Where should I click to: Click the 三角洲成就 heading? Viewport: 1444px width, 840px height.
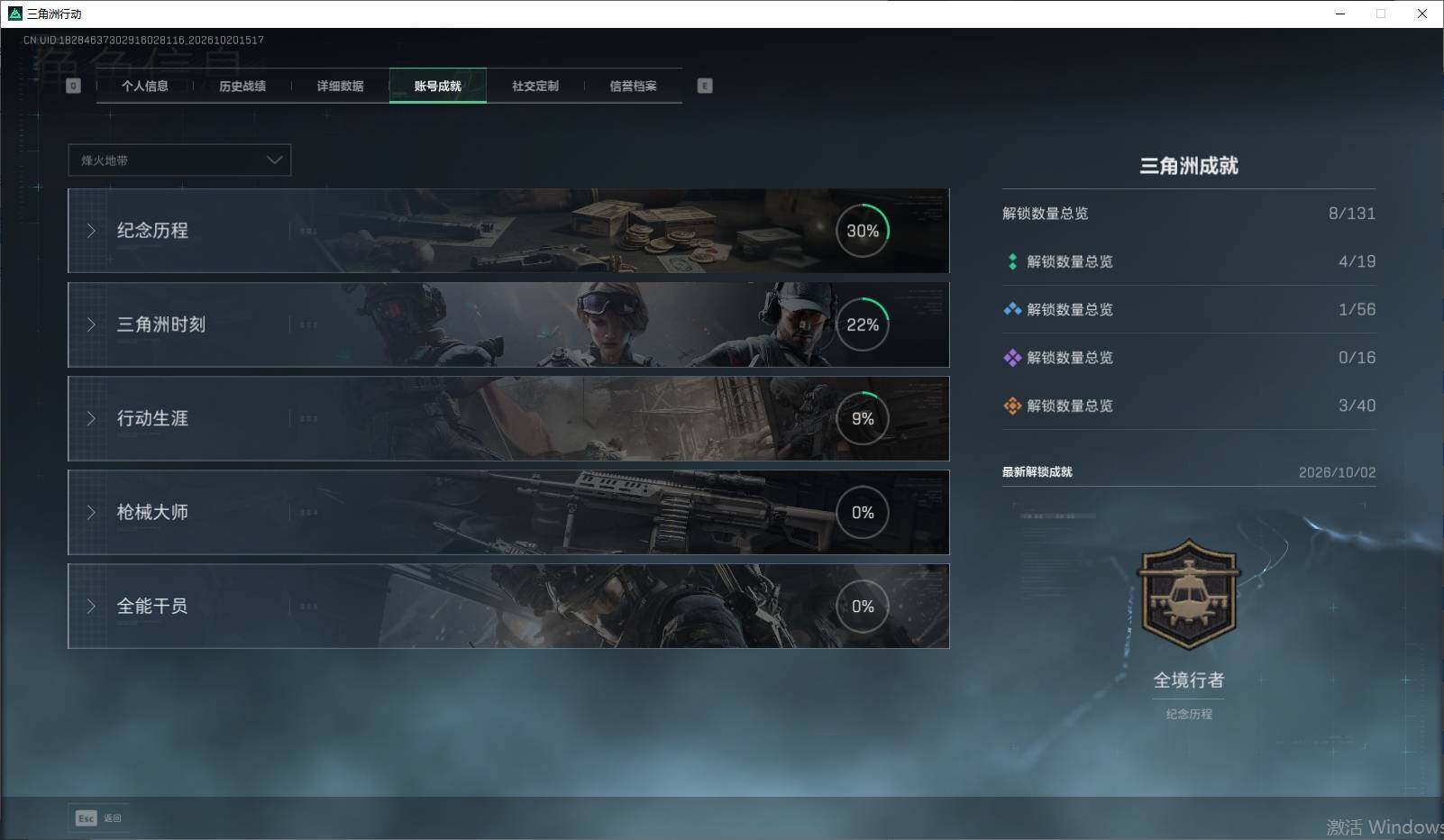click(1189, 166)
